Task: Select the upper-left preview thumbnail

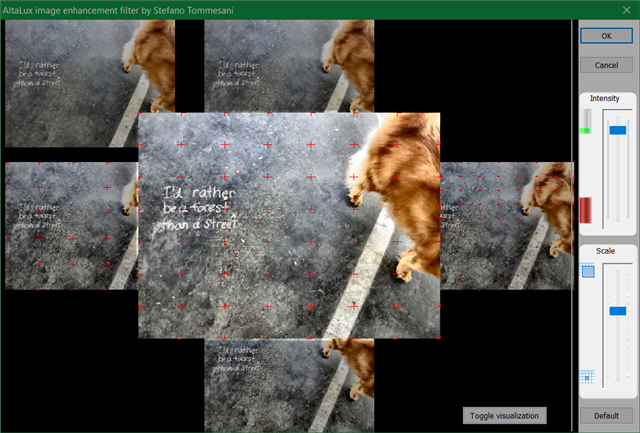Action: pyautogui.click(x=90, y=83)
